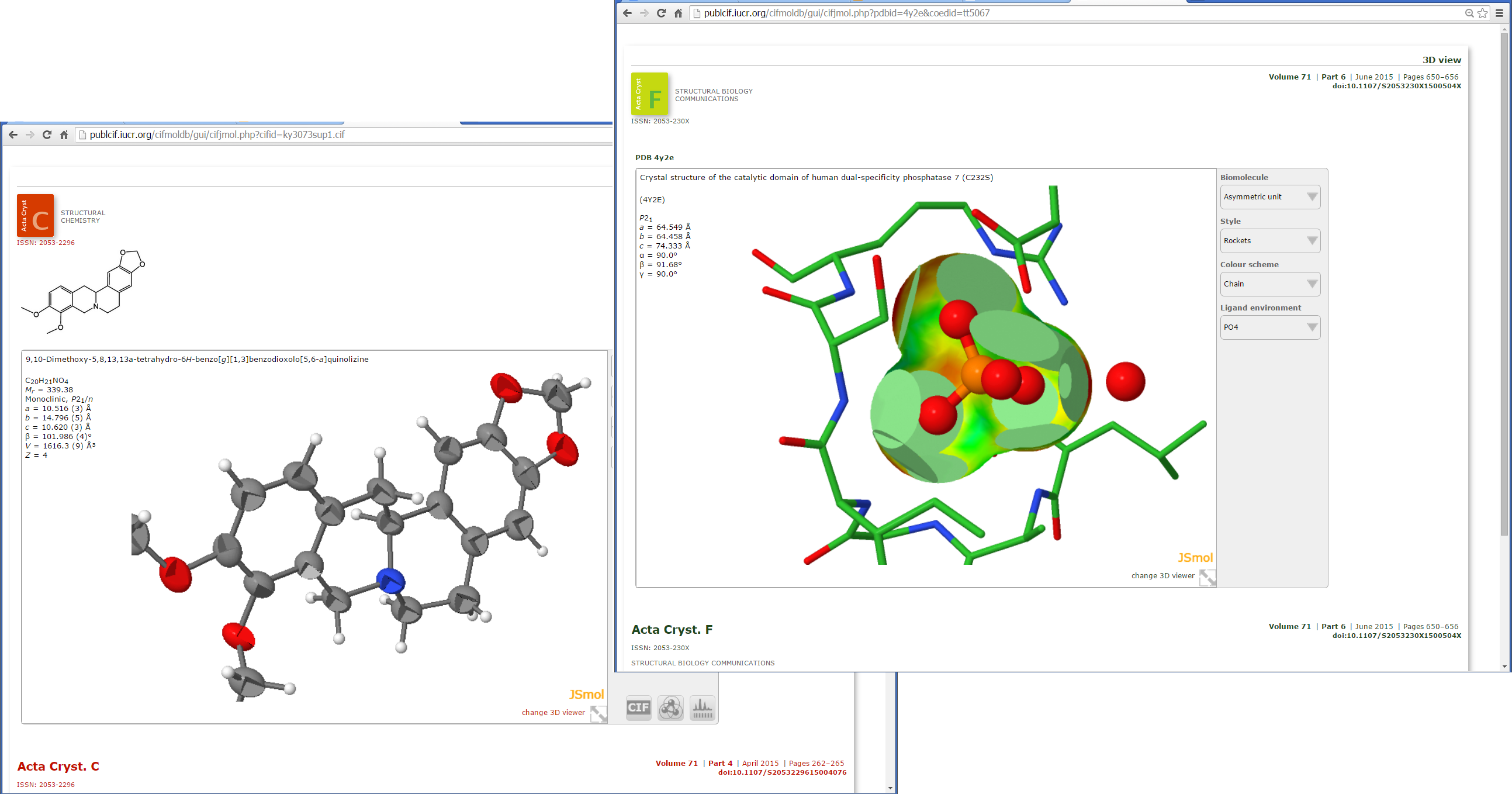Click the expand viewer icon in Acta Cryst. C window
Image resolution: width=1512 pixels, height=794 pixels.
tap(598, 713)
